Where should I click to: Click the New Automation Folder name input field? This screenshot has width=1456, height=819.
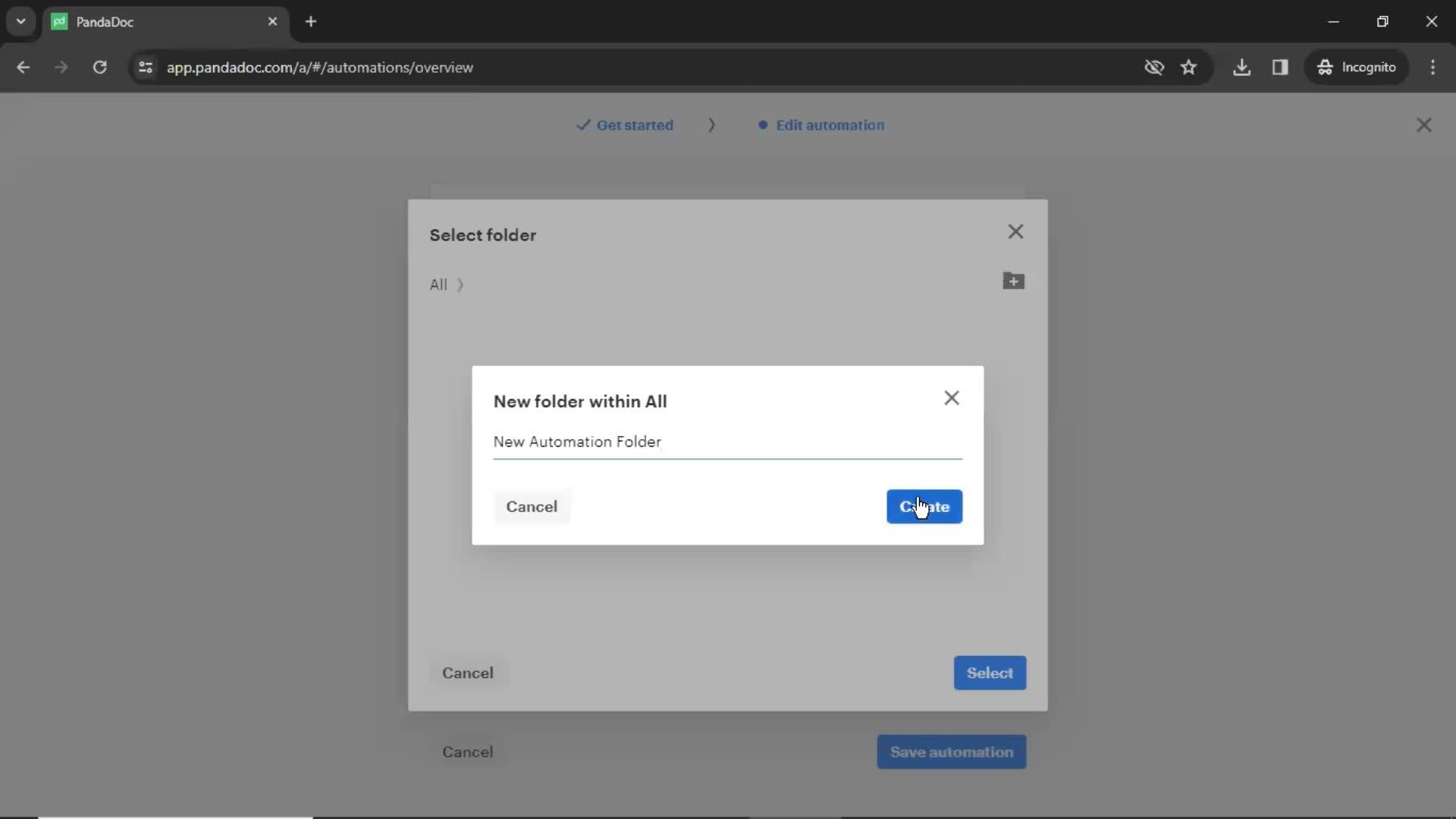[727, 441]
